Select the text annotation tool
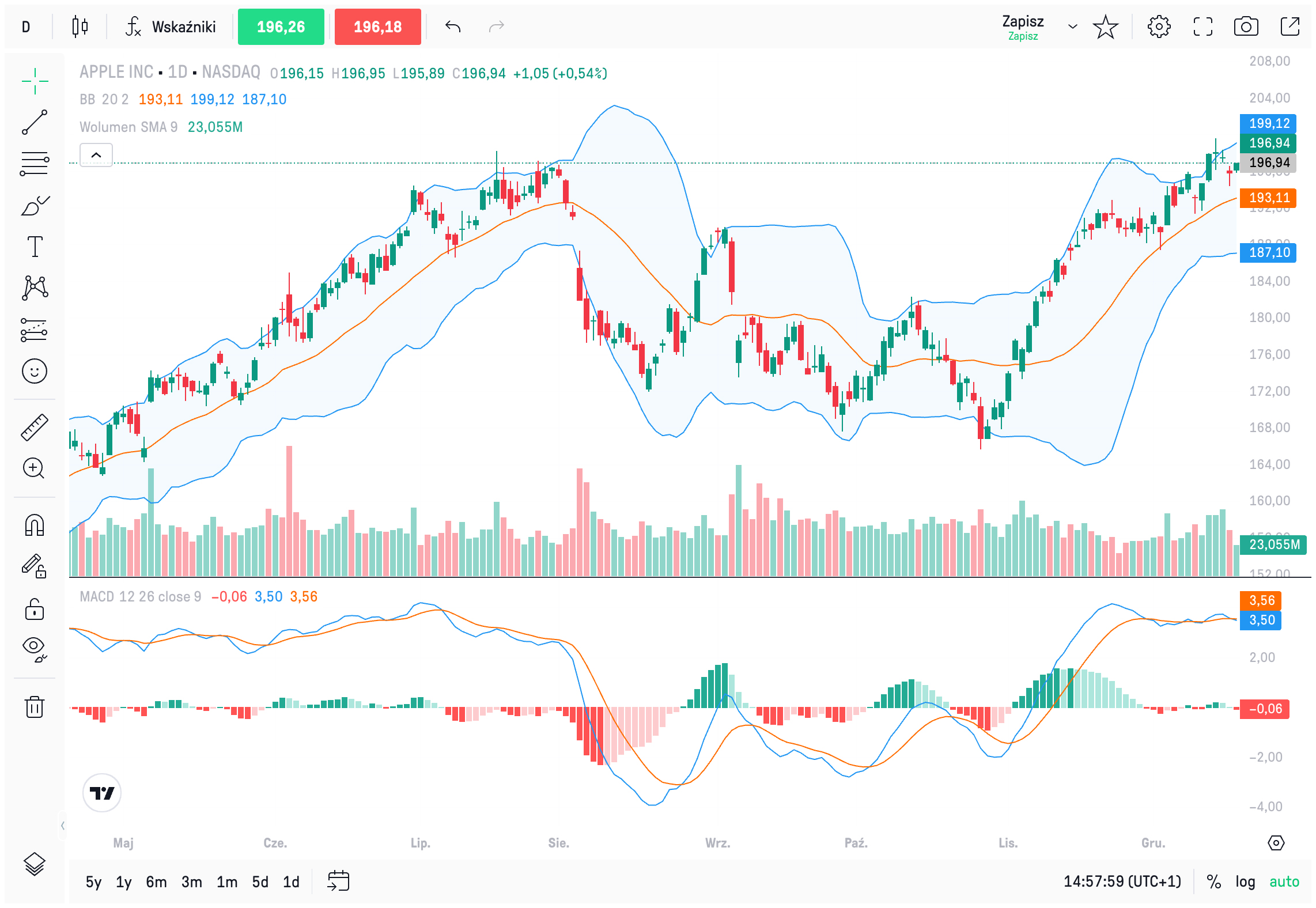Image resolution: width=1316 pixels, height=908 pixels. click(x=35, y=247)
